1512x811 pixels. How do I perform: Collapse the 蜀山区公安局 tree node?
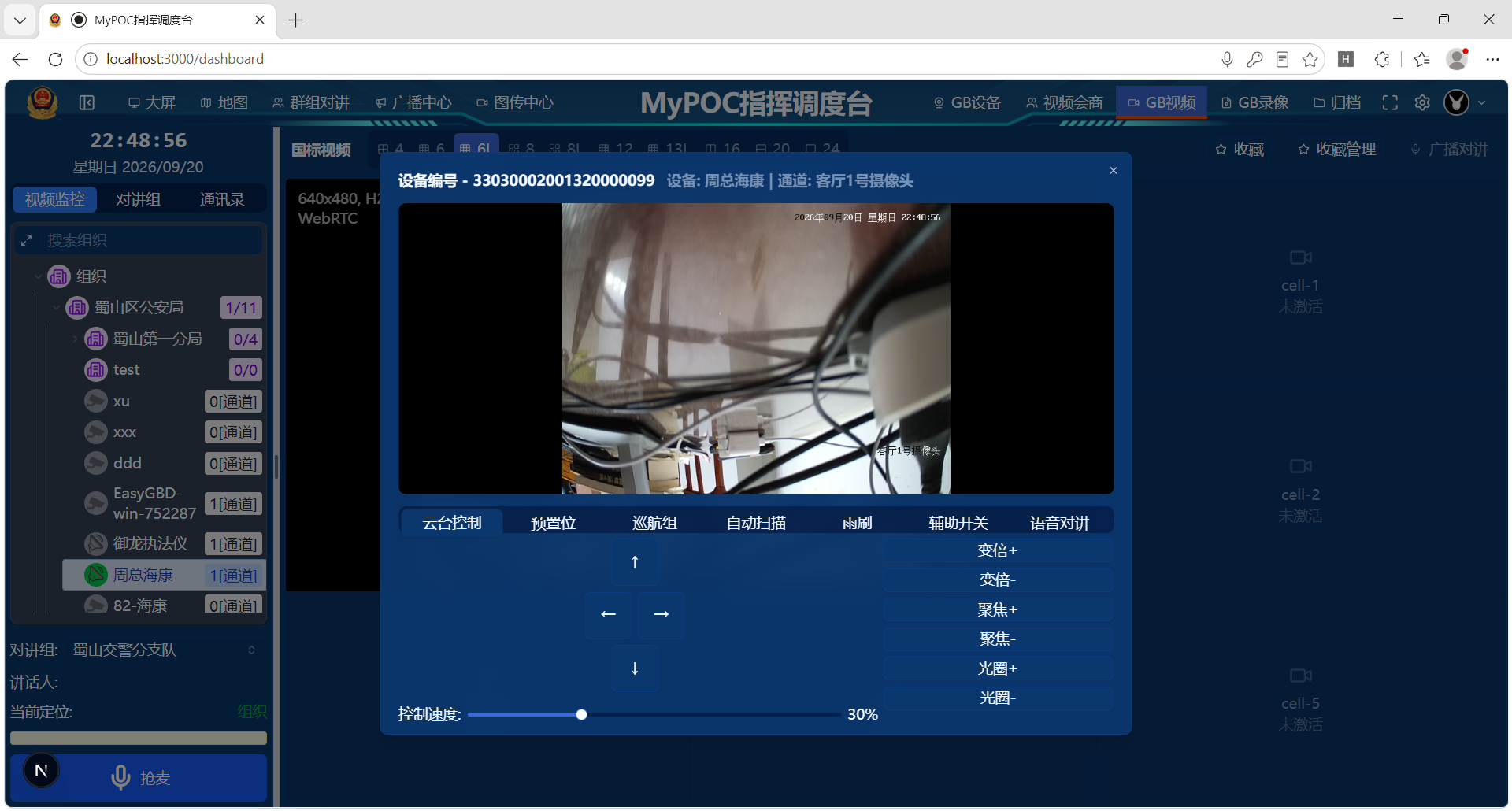click(x=56, y=307)
